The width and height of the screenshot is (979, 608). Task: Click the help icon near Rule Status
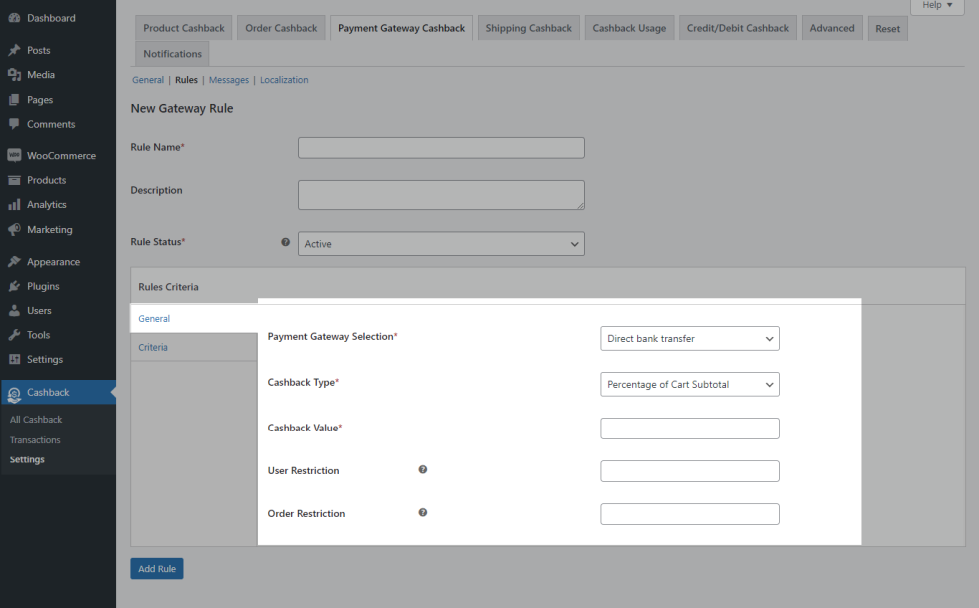[286, 243]
